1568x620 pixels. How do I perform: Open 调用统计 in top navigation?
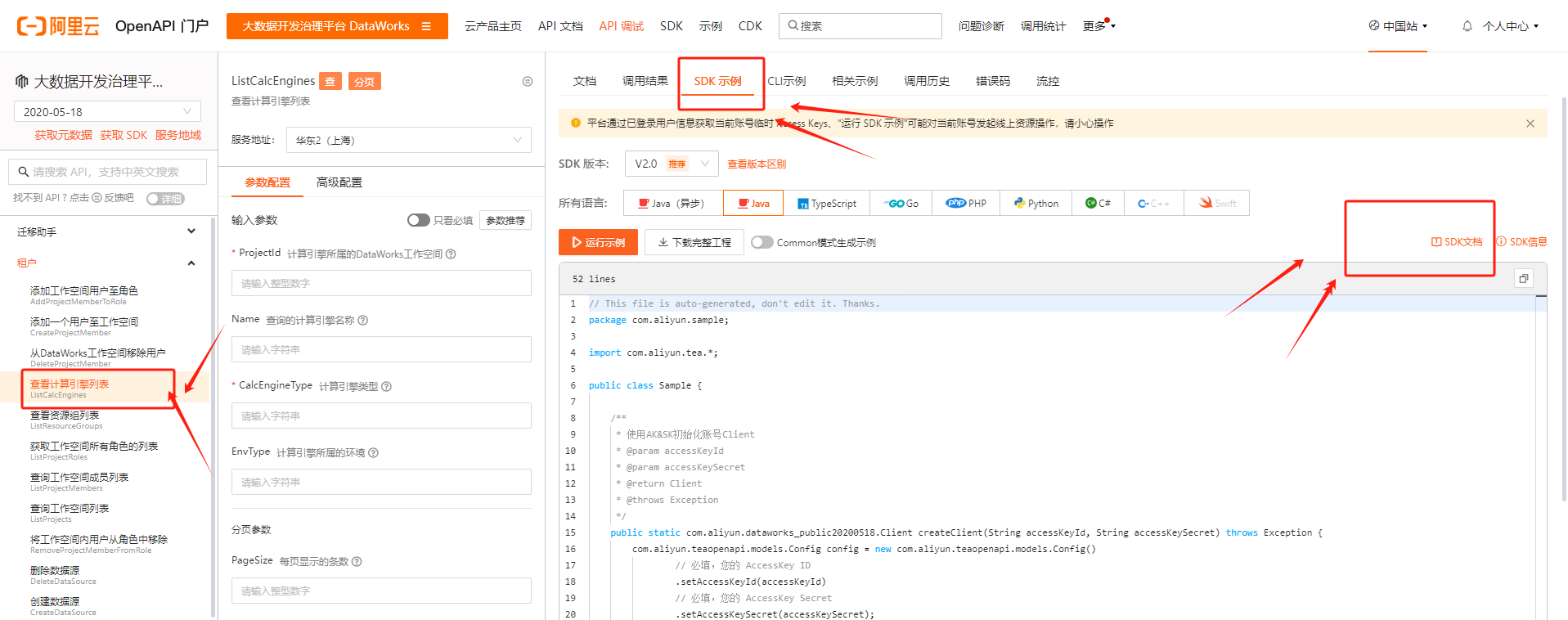(1043, 26)
